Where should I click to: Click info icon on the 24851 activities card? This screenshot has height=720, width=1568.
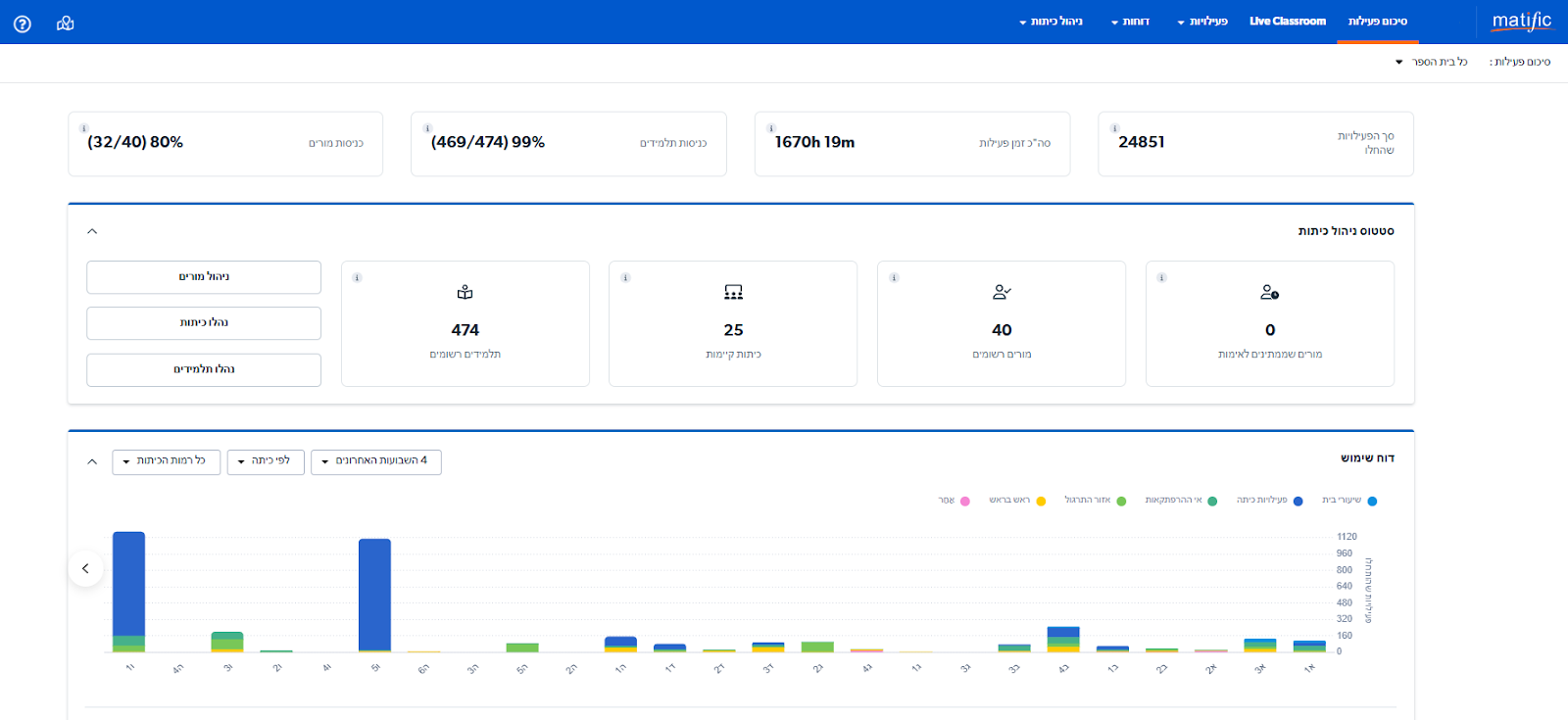[x=1114, y=128]
